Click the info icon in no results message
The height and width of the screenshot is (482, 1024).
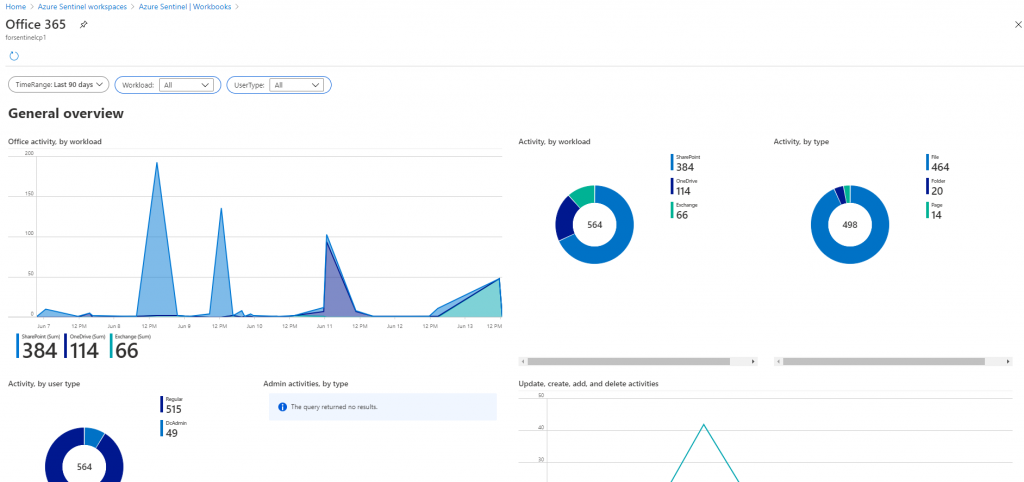pyautogui.click(x=282, y=407)
